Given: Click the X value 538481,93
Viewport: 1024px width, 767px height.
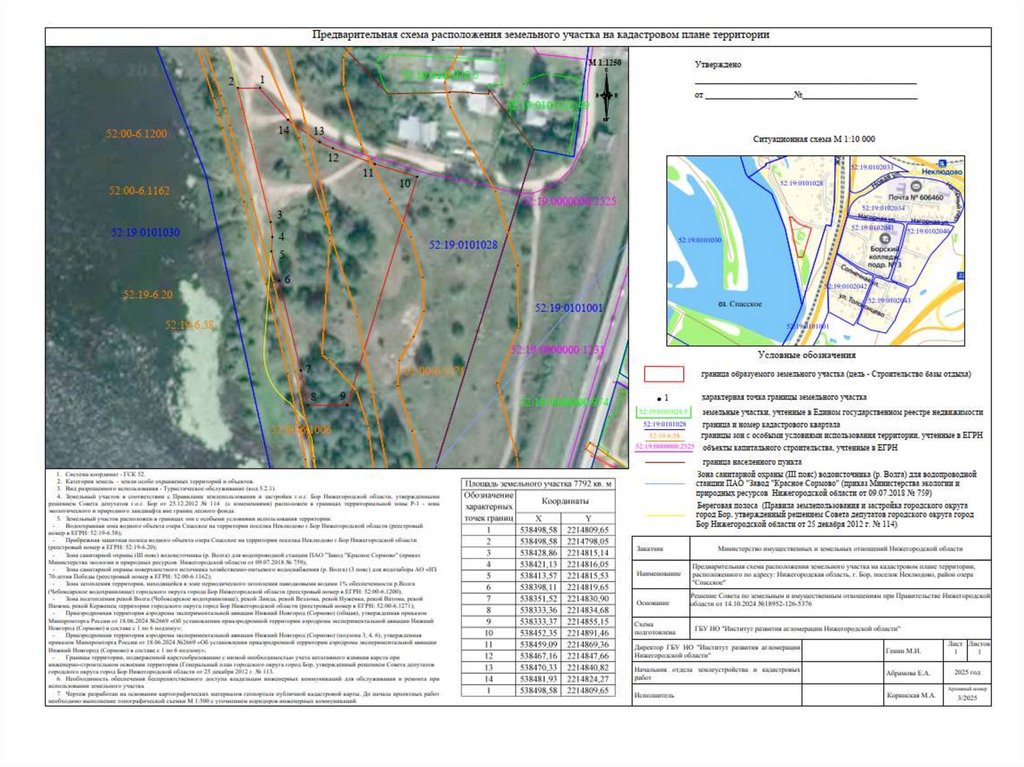Looking at the screenshot, I should click(539, 679).
